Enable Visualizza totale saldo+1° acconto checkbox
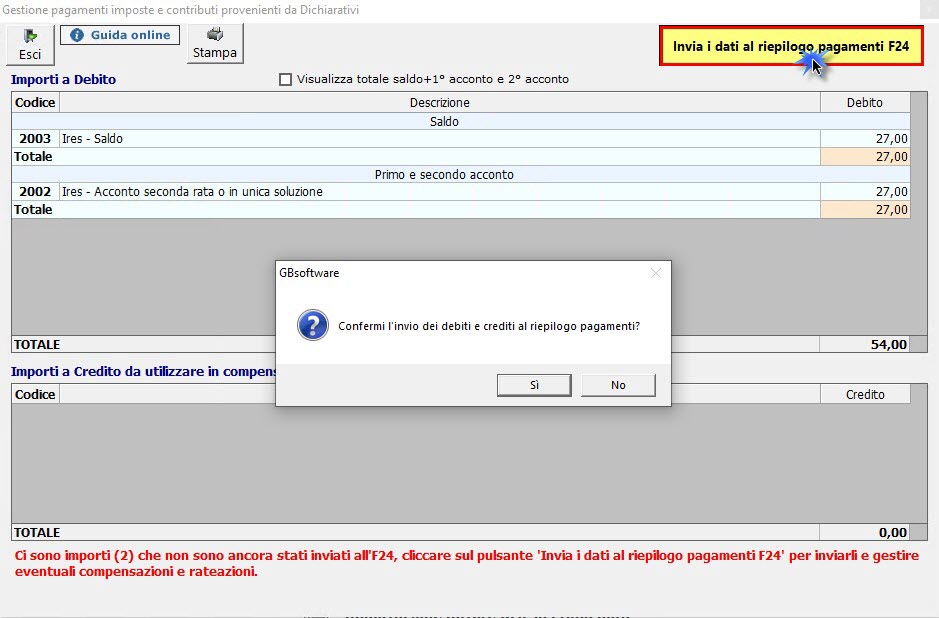The height and width of the screenshot is (618, 939). pos(286,79)
